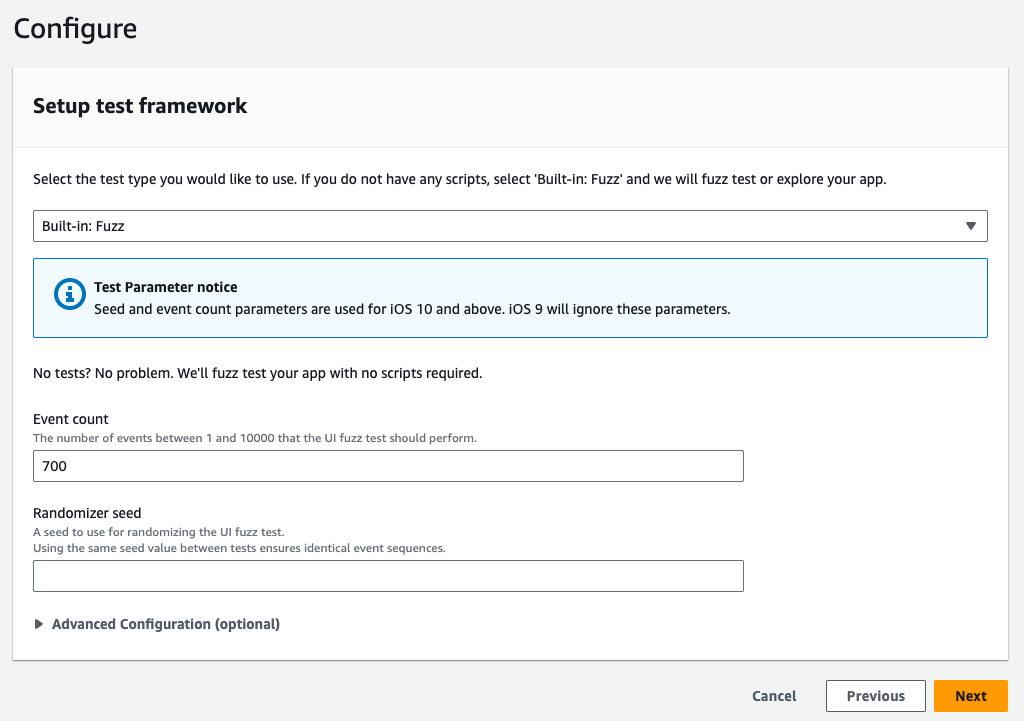Click the empty Randomizer seed input field
The image size is (1024, 721).
388,576
